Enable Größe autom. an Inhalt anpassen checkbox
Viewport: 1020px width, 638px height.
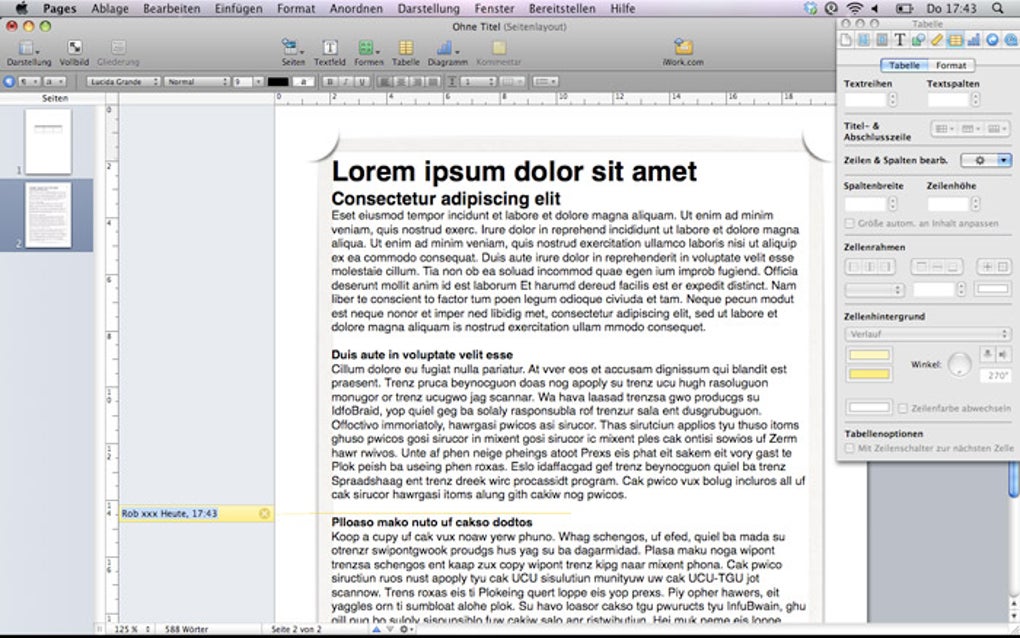849,224
